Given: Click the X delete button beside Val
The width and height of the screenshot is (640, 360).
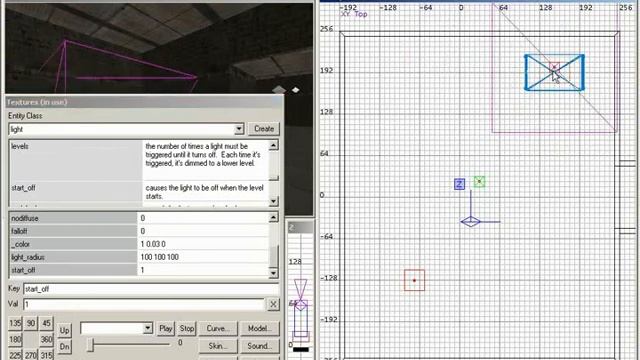Looking at the screenshot, I should coord(273,304).
